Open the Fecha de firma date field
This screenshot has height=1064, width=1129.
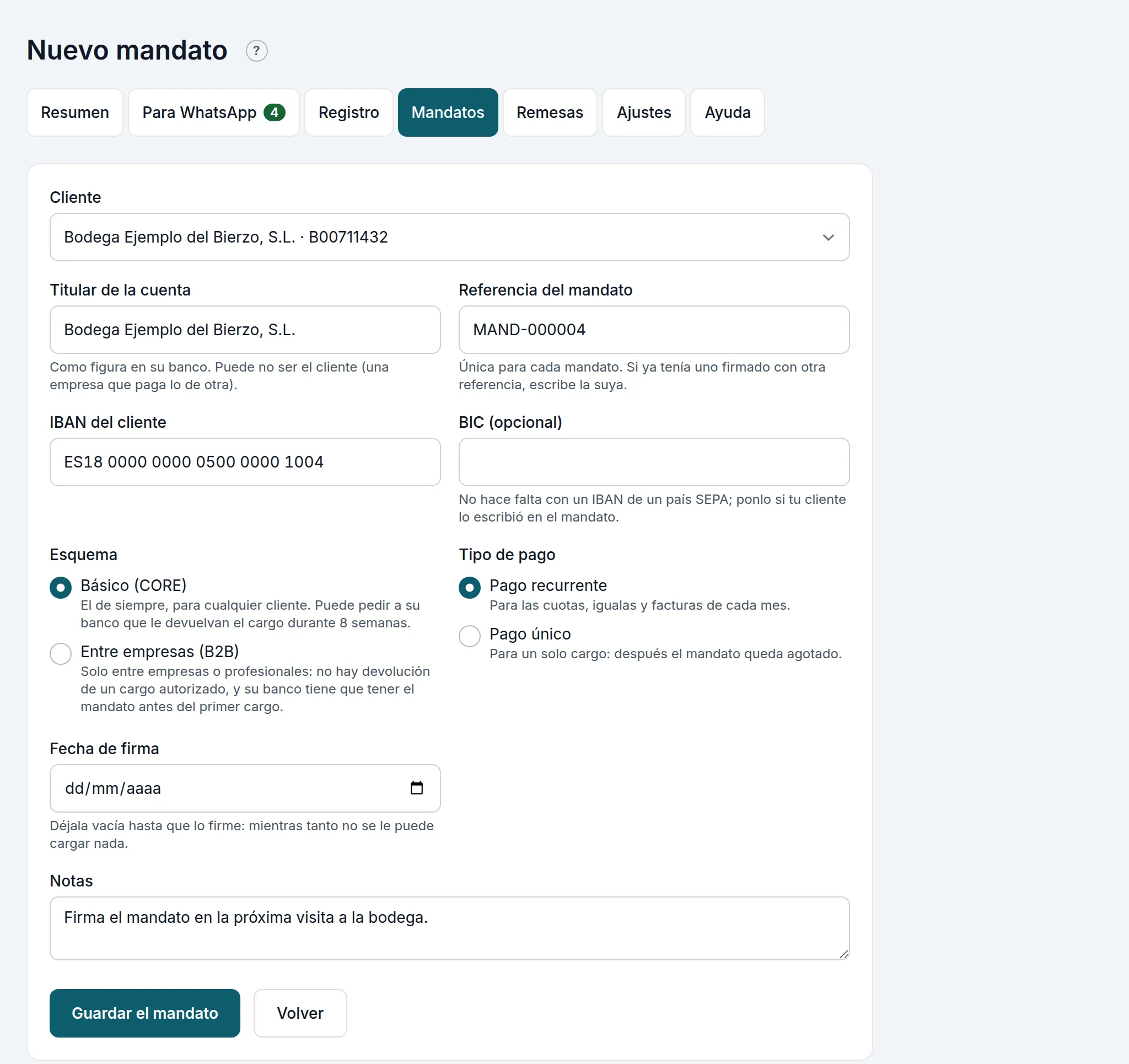245,788
